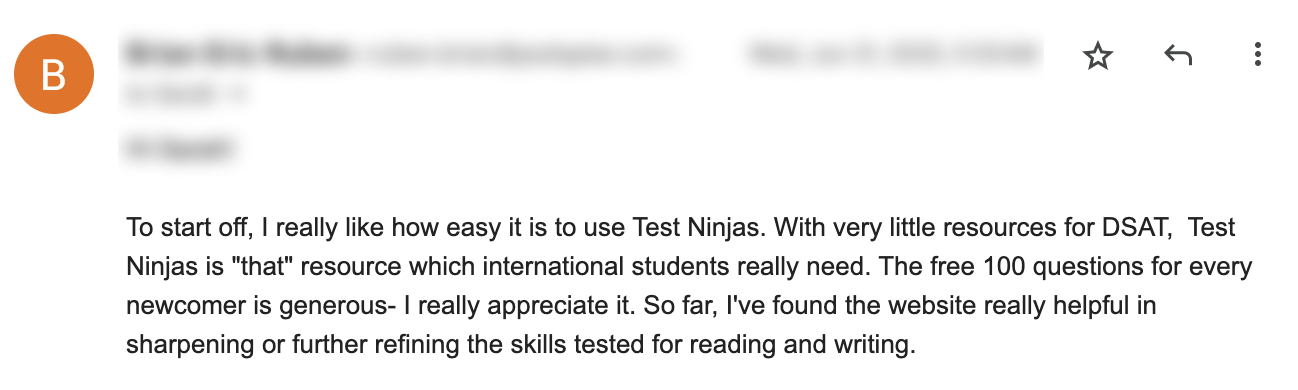
Task: Star this email message
Action: 1098,57
